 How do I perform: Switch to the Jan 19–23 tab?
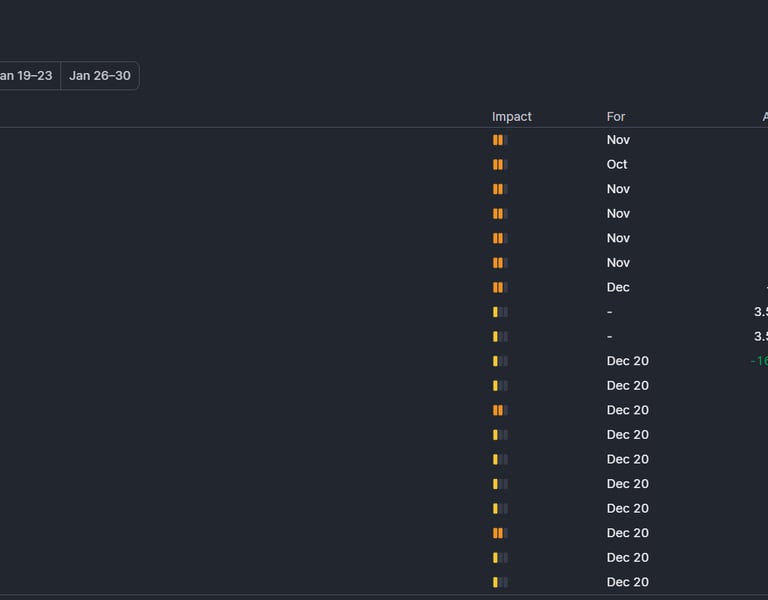[27, 76]
